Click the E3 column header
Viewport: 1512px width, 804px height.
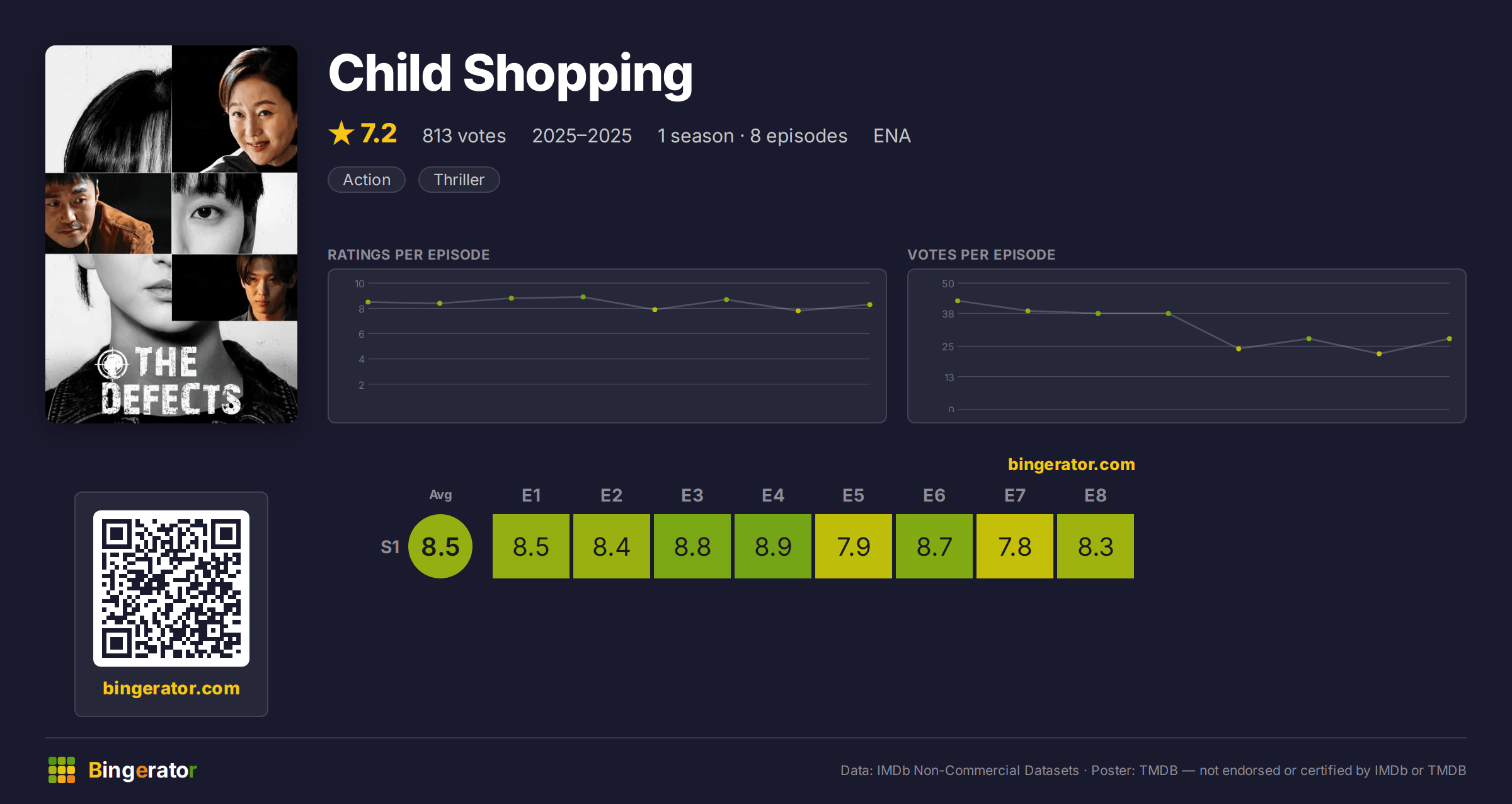(692, 495)
